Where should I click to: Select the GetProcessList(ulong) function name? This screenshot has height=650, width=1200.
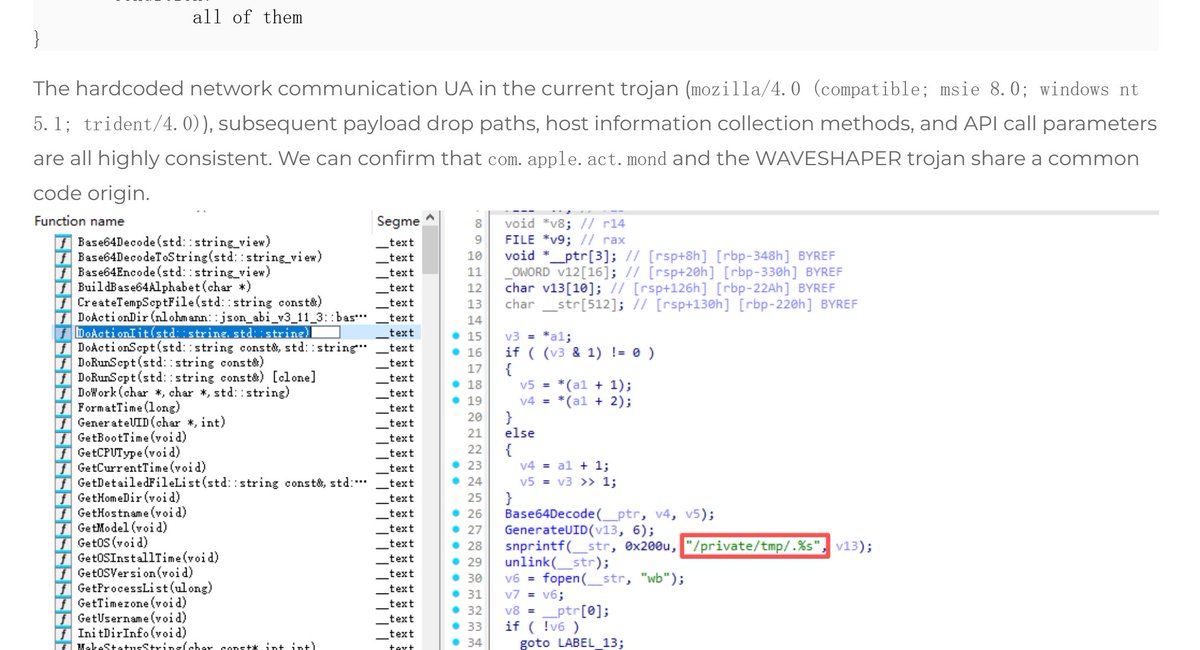pyautogui.click(x=145, y=588)
